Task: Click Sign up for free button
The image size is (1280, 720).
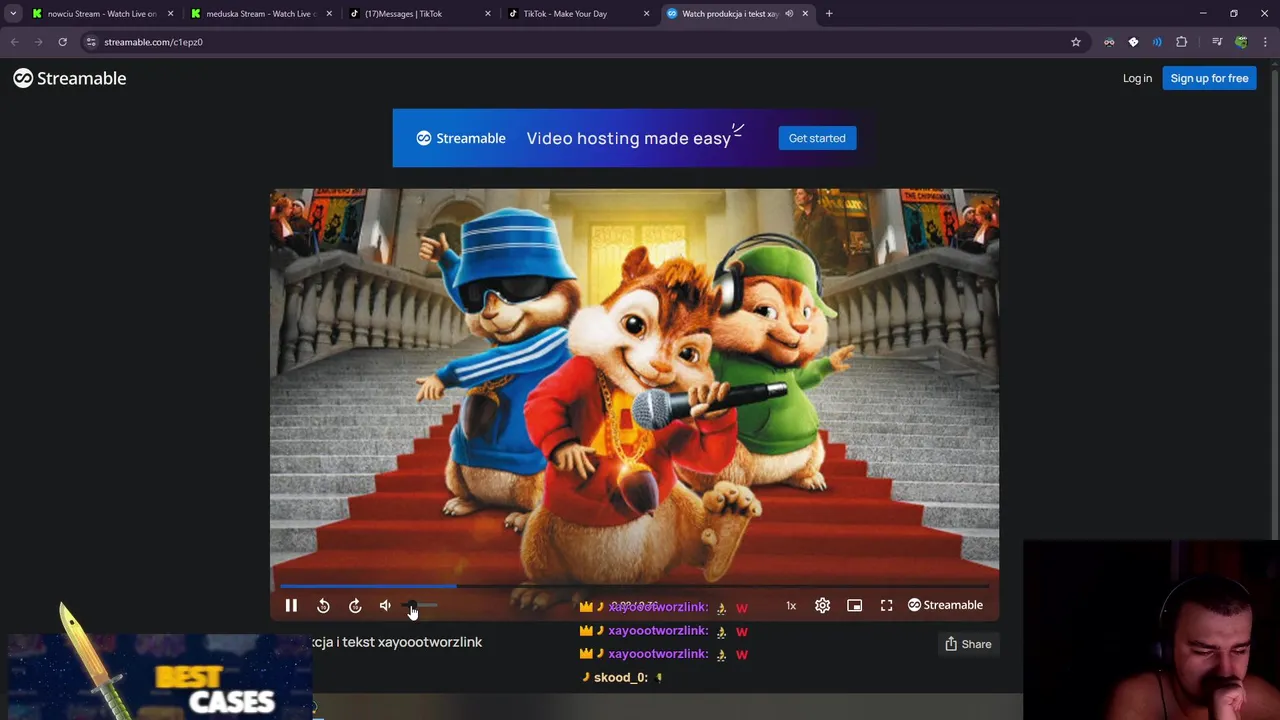Action: click(x=1209, y=78)
